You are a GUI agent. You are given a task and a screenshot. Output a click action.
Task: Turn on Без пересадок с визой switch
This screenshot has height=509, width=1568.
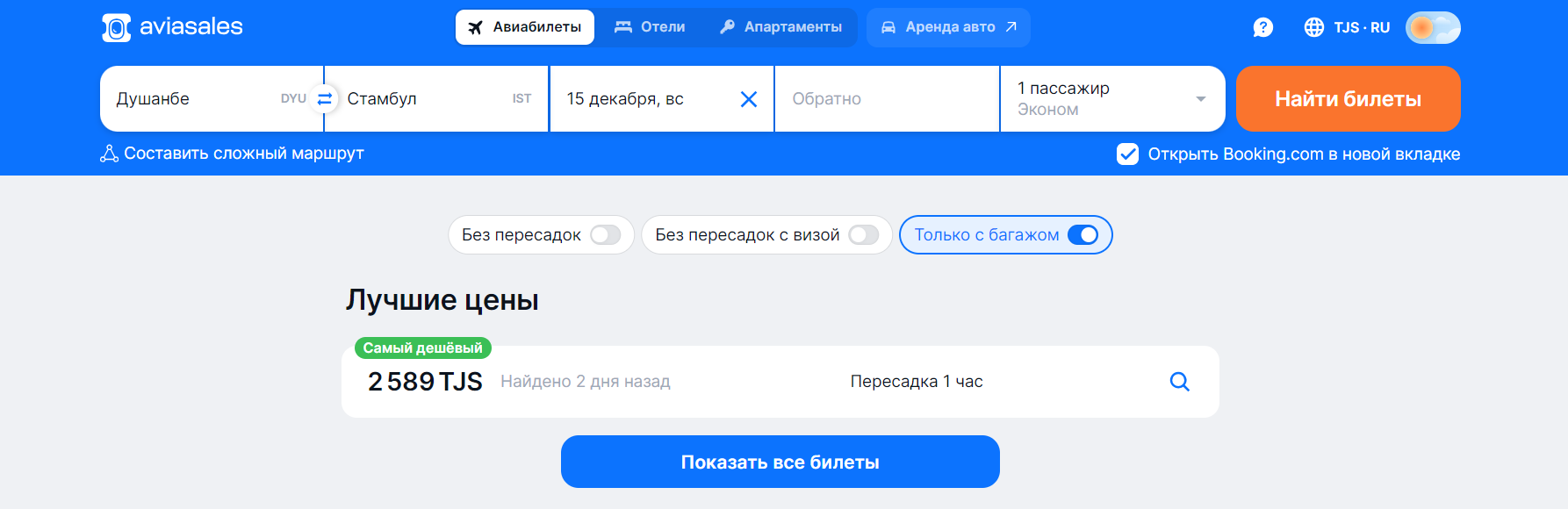(x=864, y=235)
